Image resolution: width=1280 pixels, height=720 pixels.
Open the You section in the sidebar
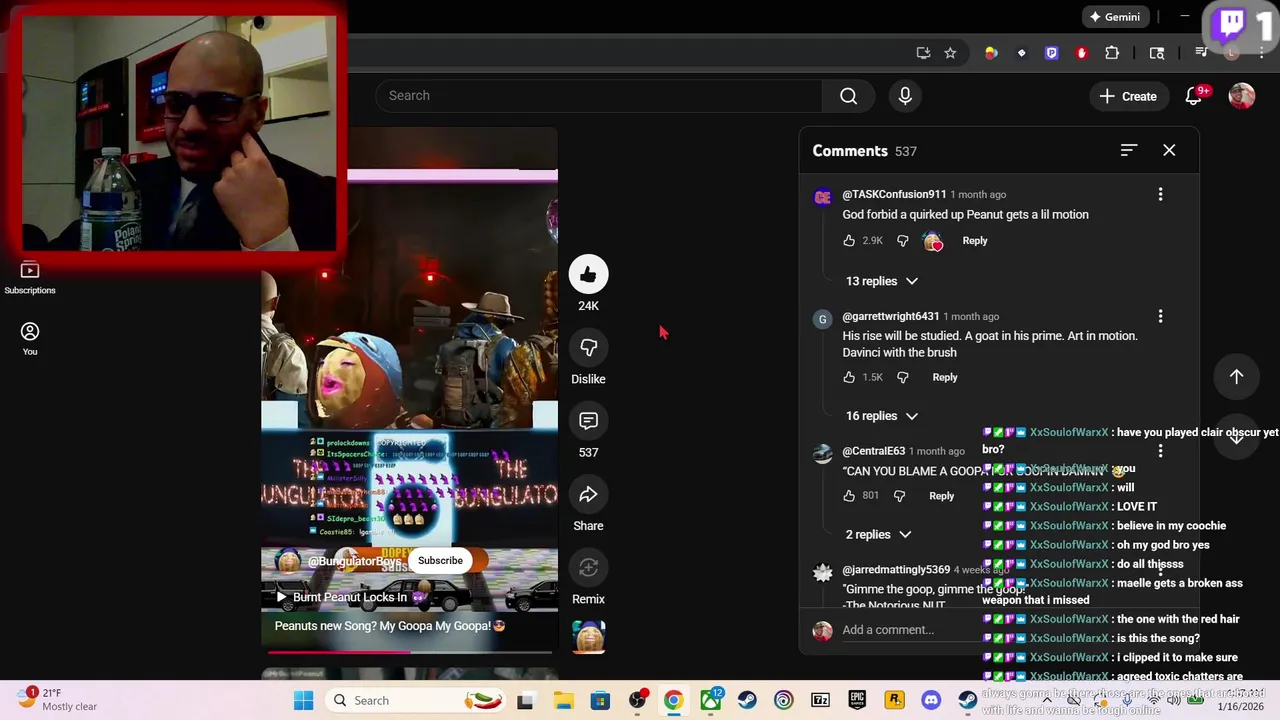[x=30, y=339]
